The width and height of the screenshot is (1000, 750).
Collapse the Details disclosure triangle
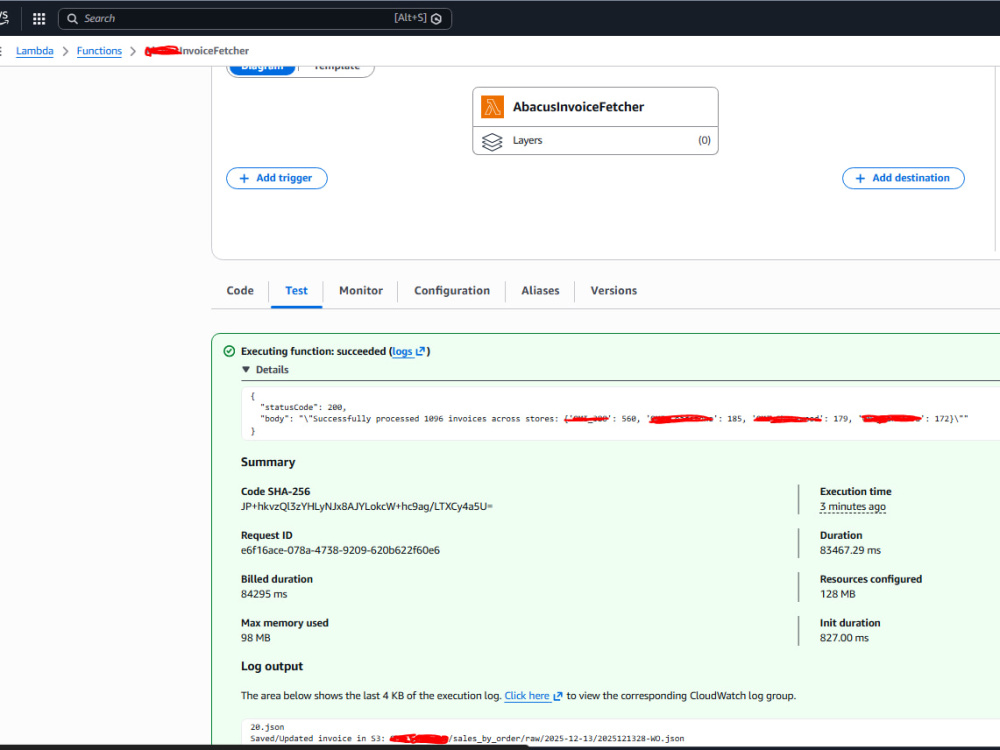click(x=246, y=369)
